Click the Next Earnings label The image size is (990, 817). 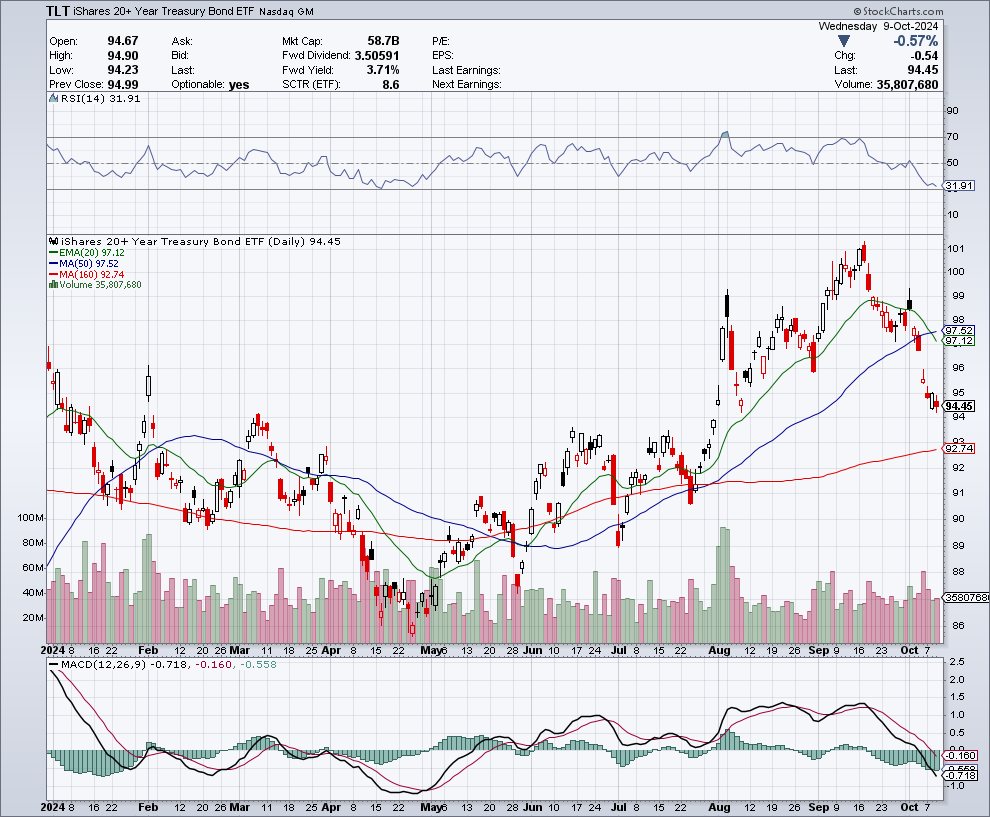(x=467, y=84)
